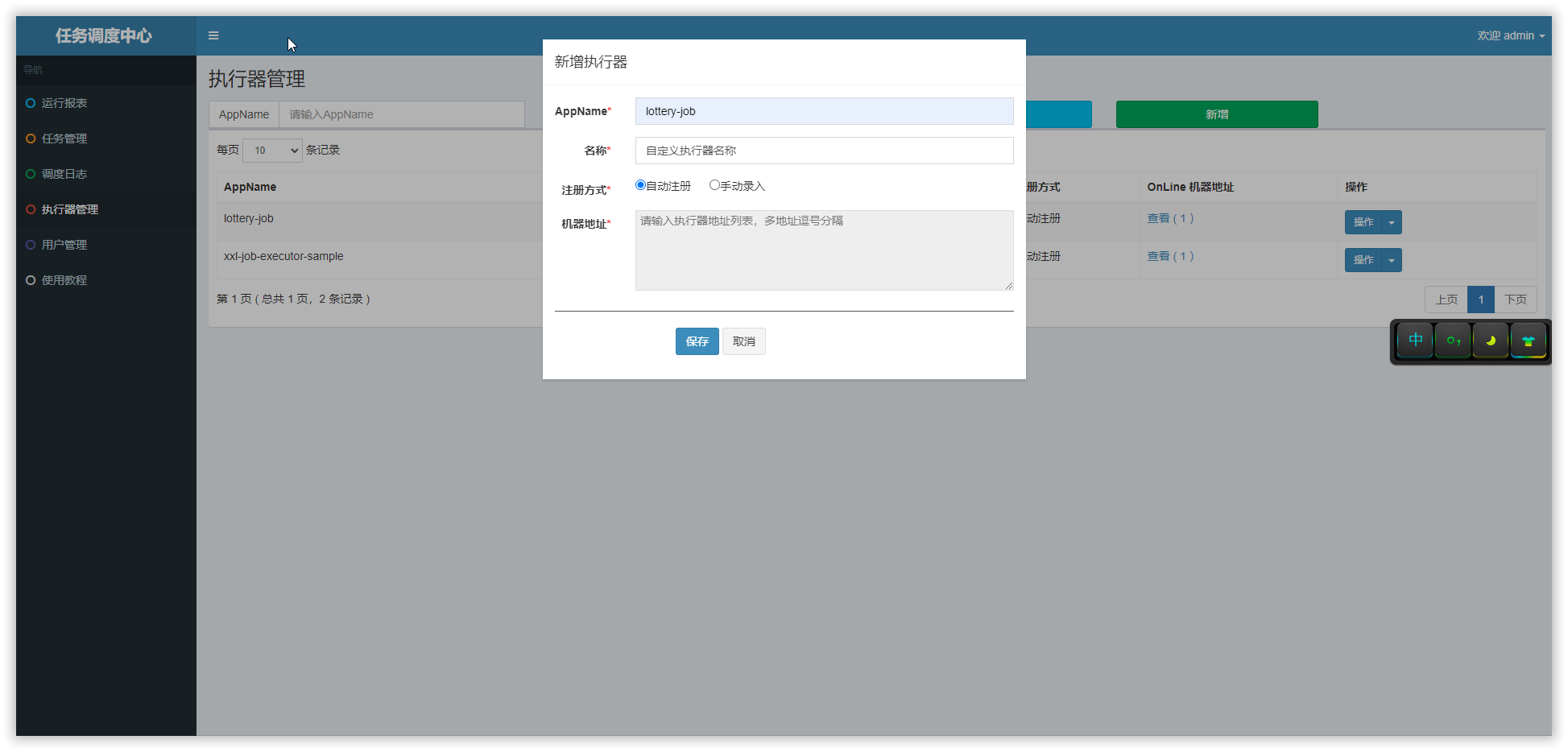The image size is (1568, 752).
Task: Select the 手动录入 radio button
Action: pyautogui.click(x=714, y=185)
